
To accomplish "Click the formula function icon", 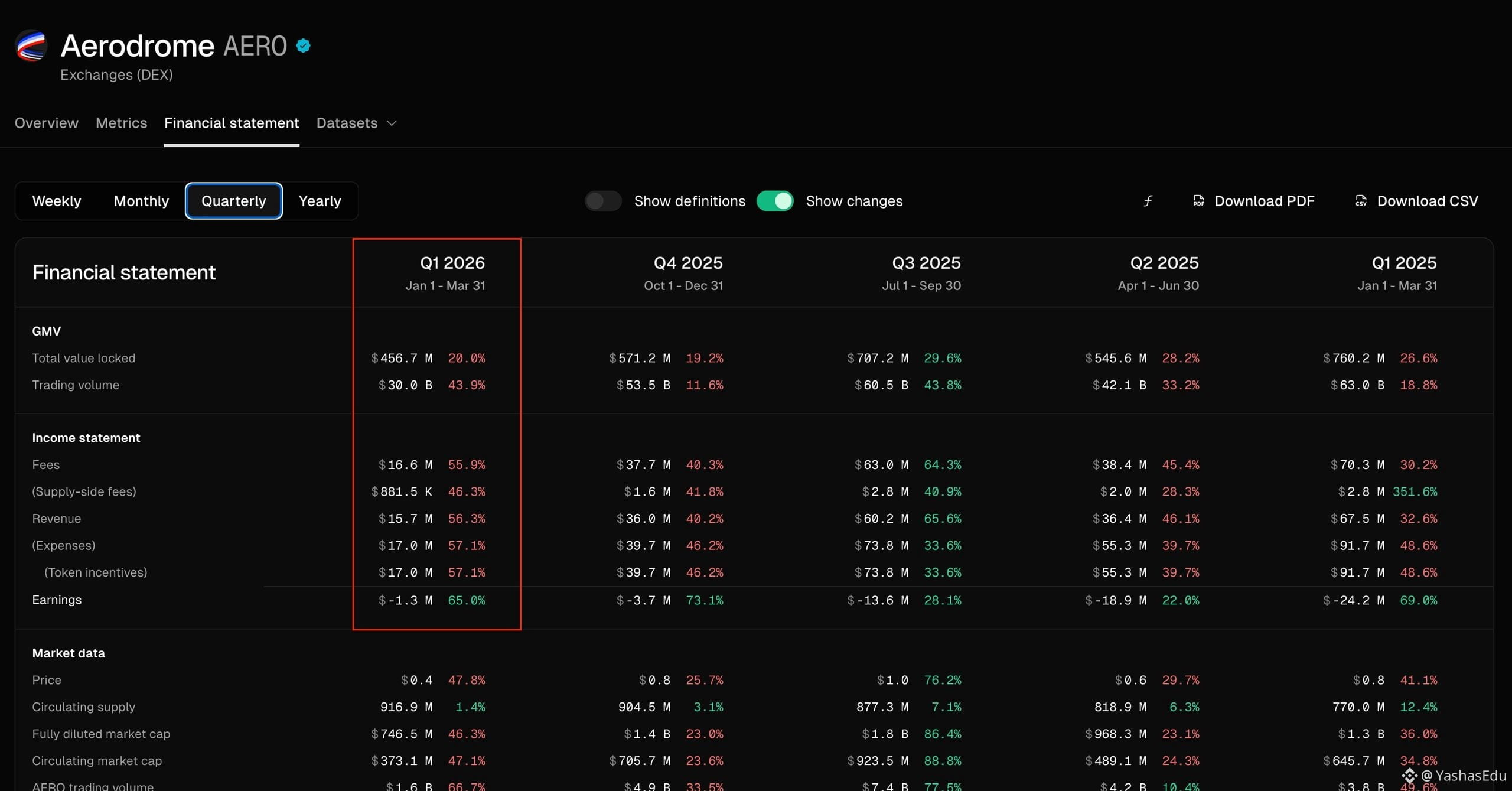I will coord(1148,201).
